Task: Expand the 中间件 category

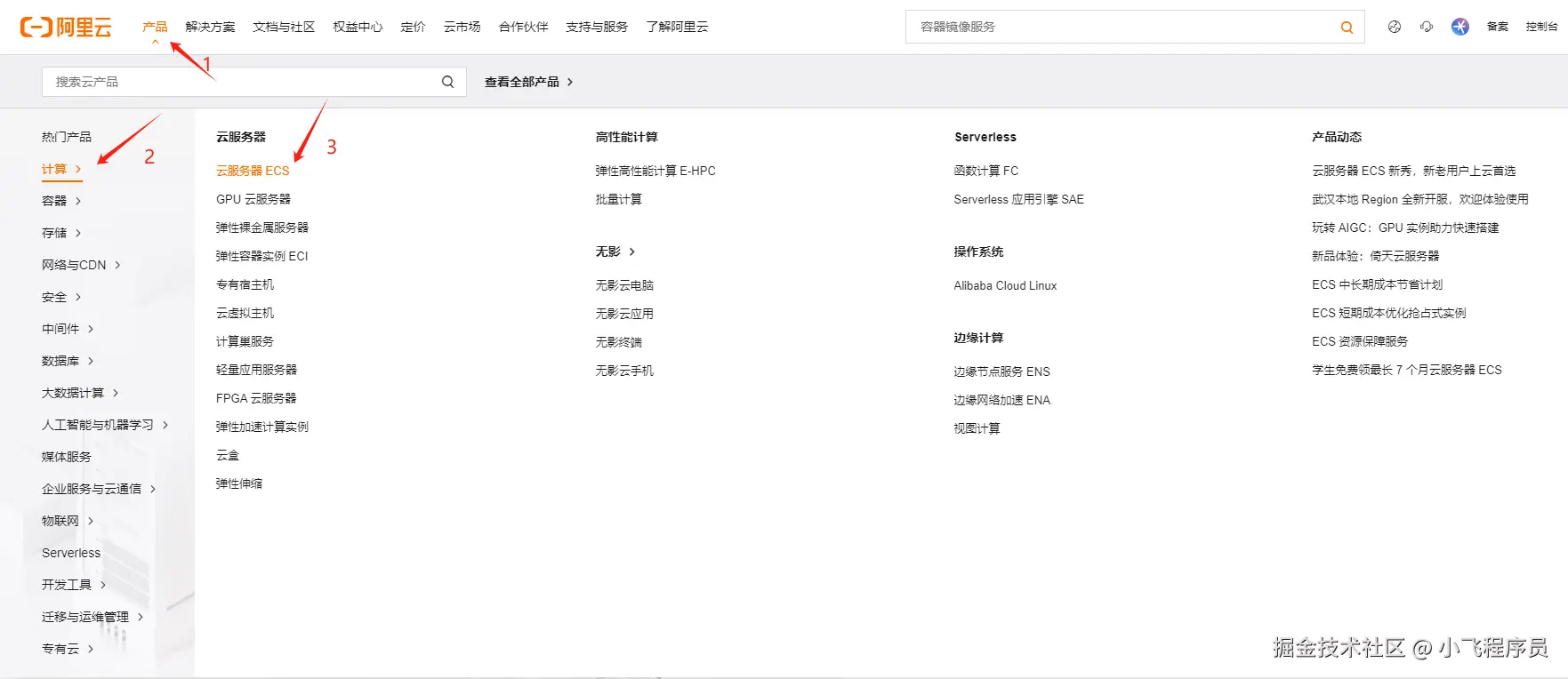Action: coord(68,329)
